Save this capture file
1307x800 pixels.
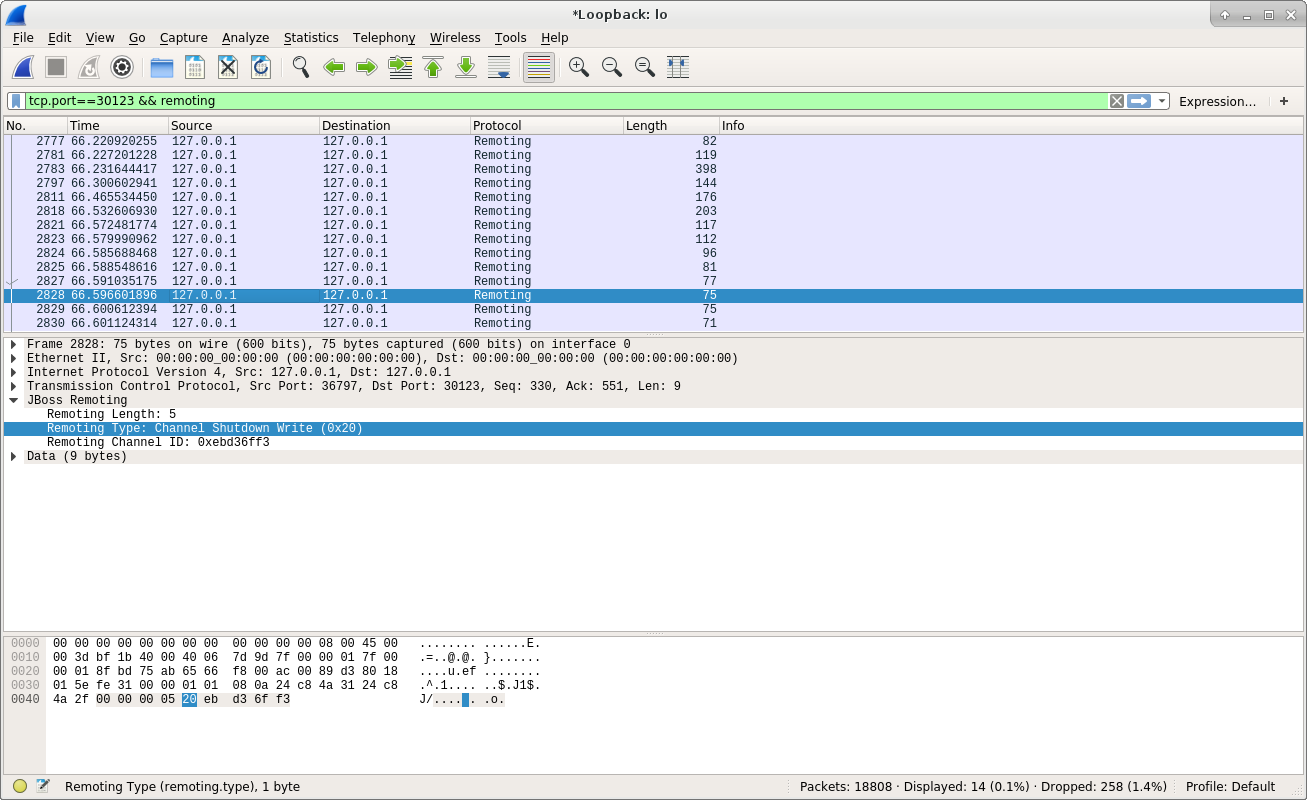(195, 67)
